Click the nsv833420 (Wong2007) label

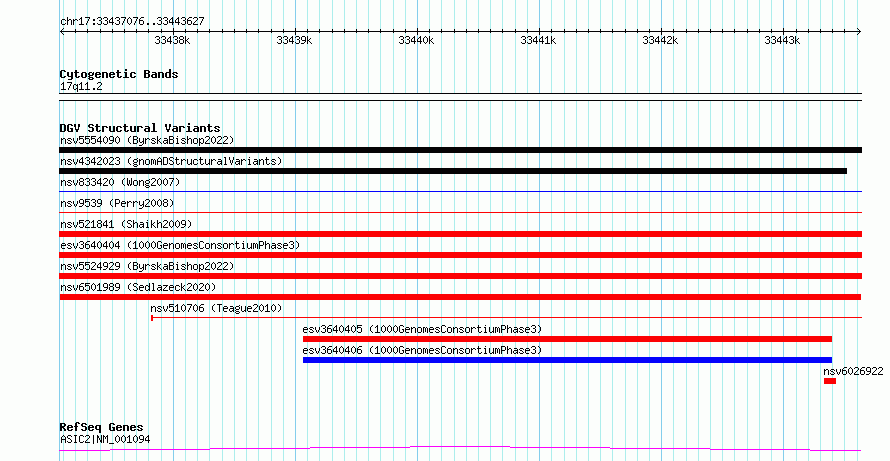(120, 182)
